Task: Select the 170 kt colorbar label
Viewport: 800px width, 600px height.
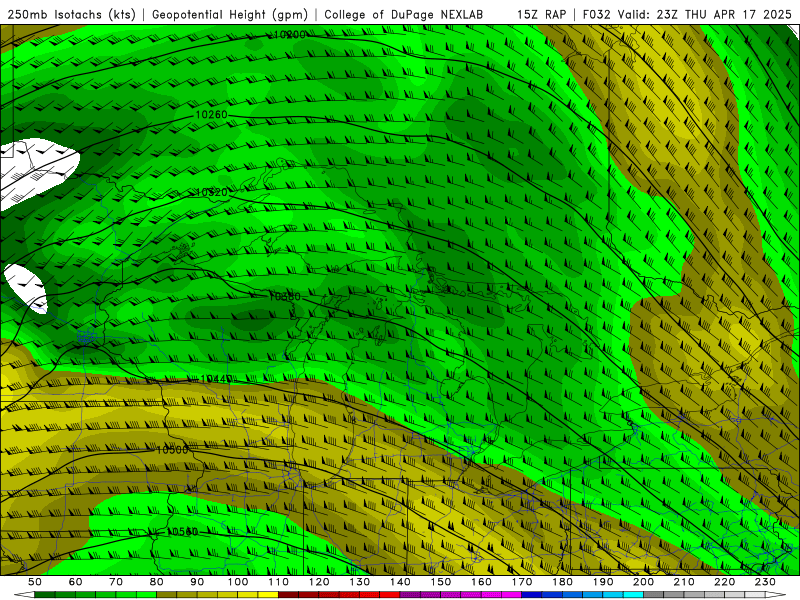Action: (x=522, y=582)
